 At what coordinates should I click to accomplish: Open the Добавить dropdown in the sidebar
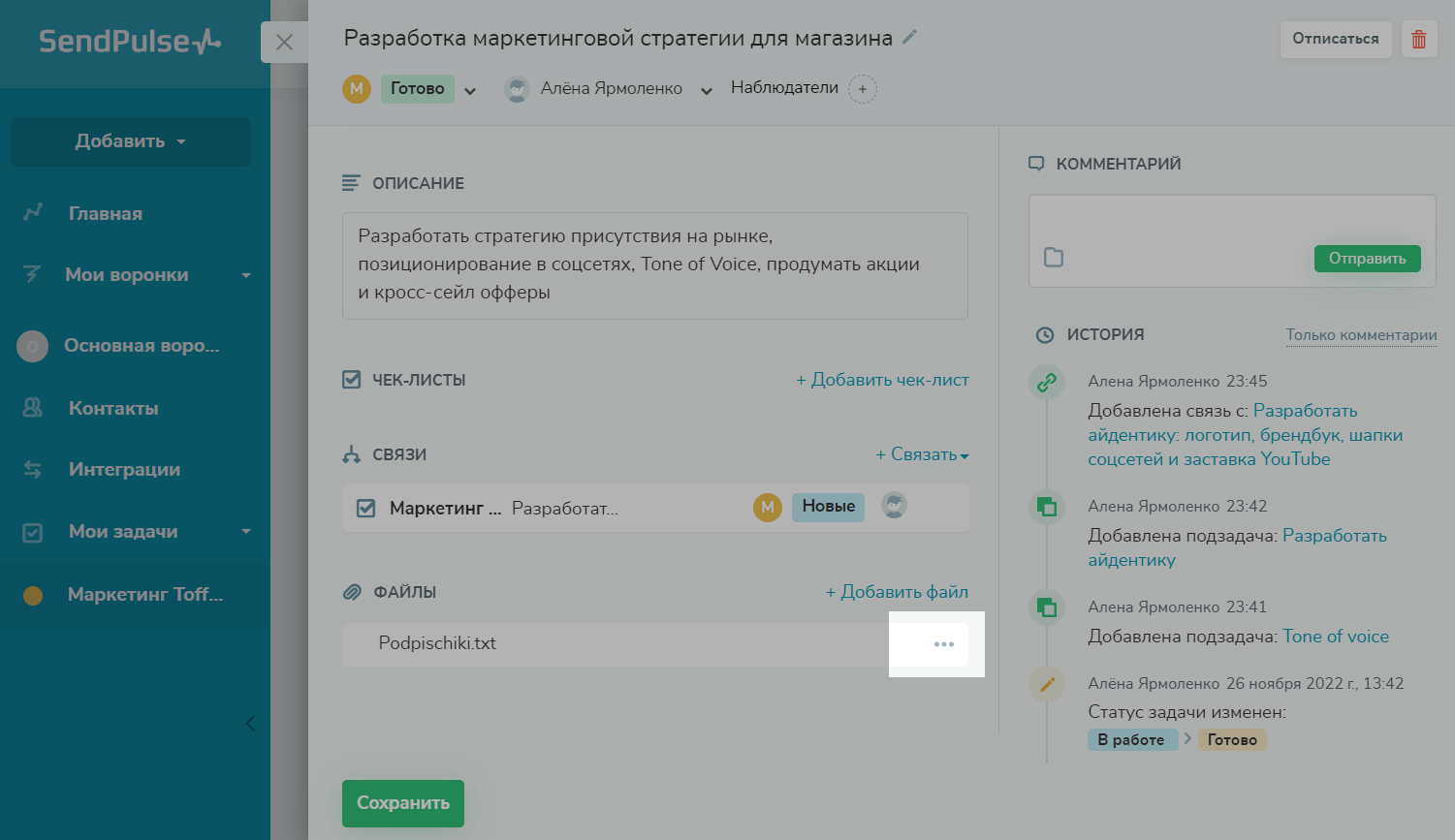click(x=131, y=141)
